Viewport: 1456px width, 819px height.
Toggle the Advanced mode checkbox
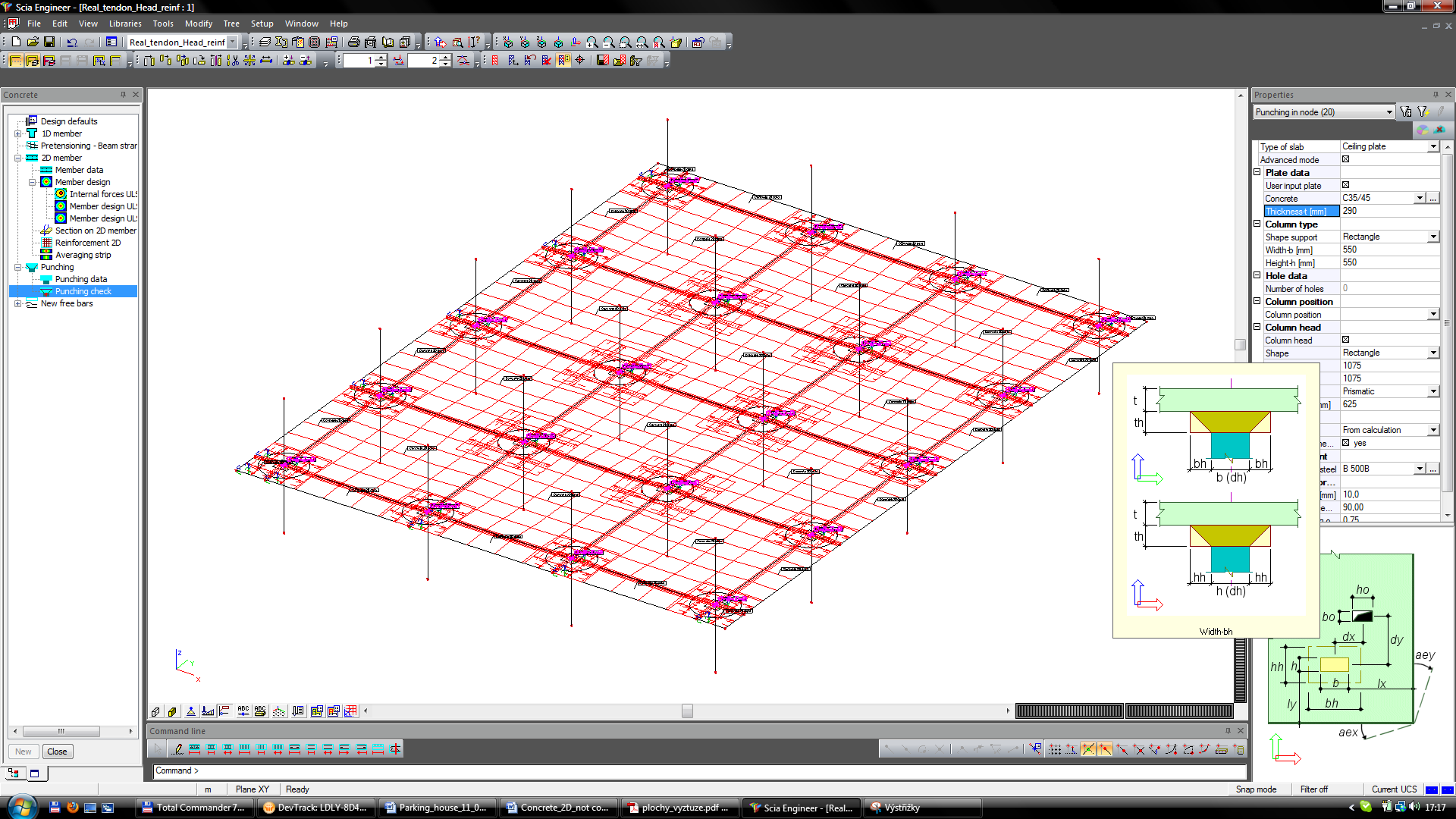(1346, 159)
